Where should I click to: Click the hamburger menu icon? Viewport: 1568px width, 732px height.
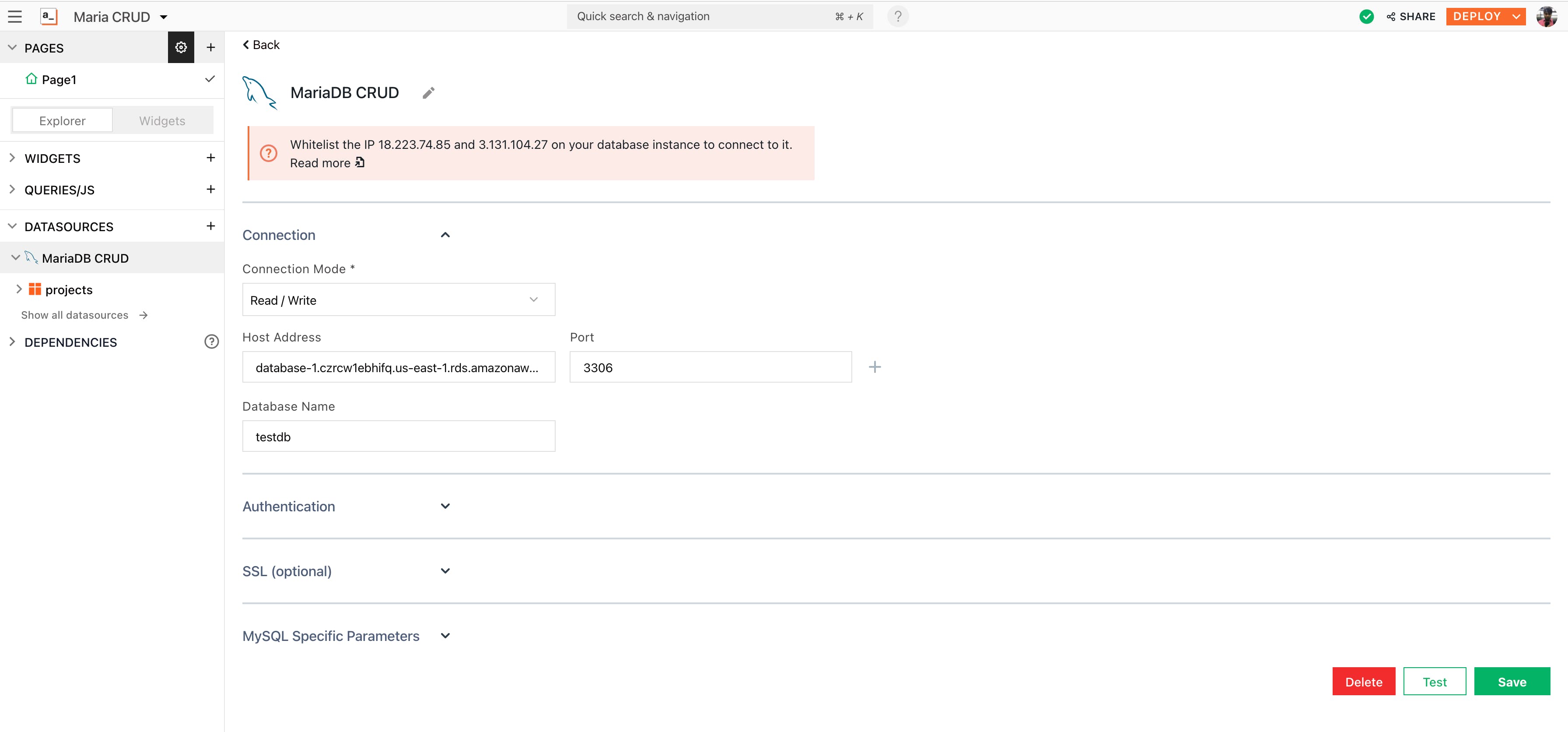click(14, 17)
